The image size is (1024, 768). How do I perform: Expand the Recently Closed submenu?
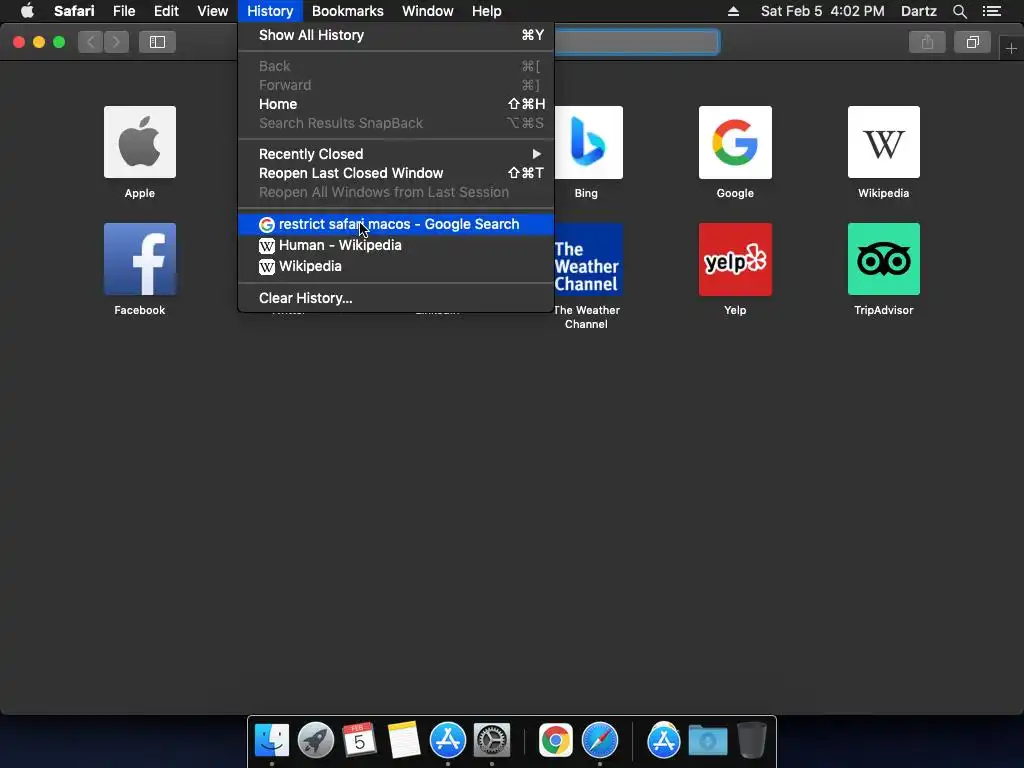(x=396, y=154)
